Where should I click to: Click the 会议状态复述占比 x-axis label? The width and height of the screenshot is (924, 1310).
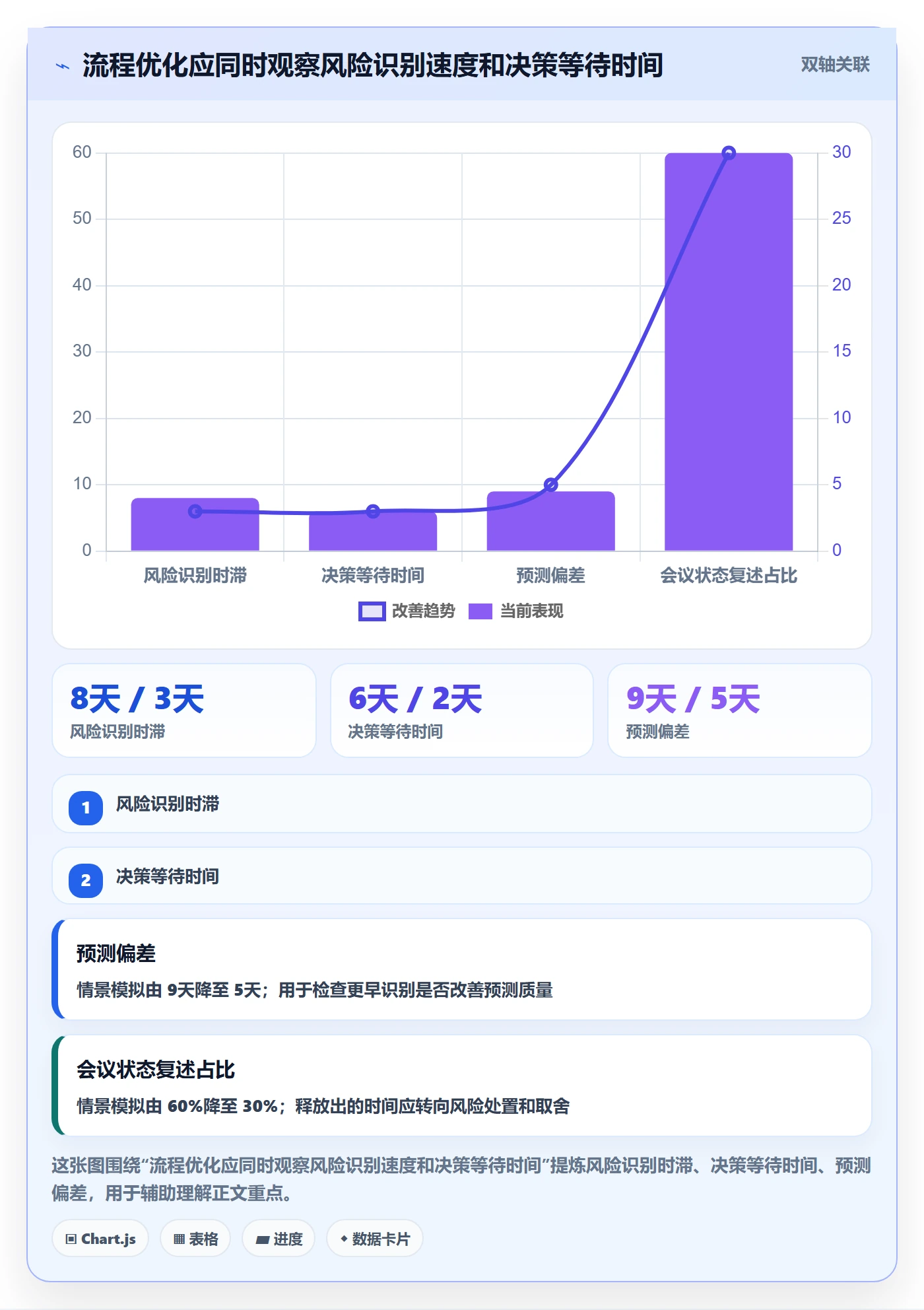click(x=729, y=576)
